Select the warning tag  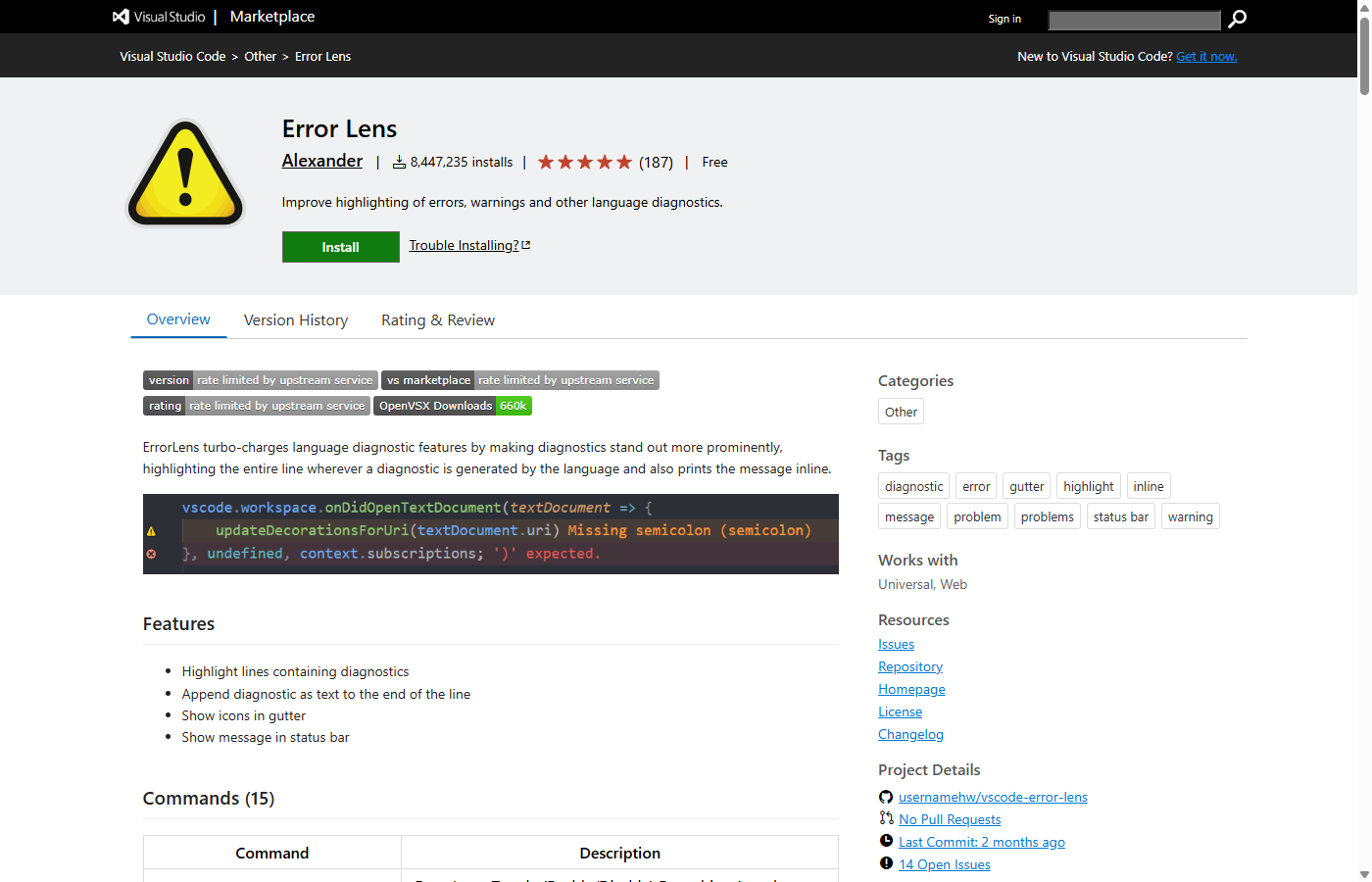[1191, 516]
